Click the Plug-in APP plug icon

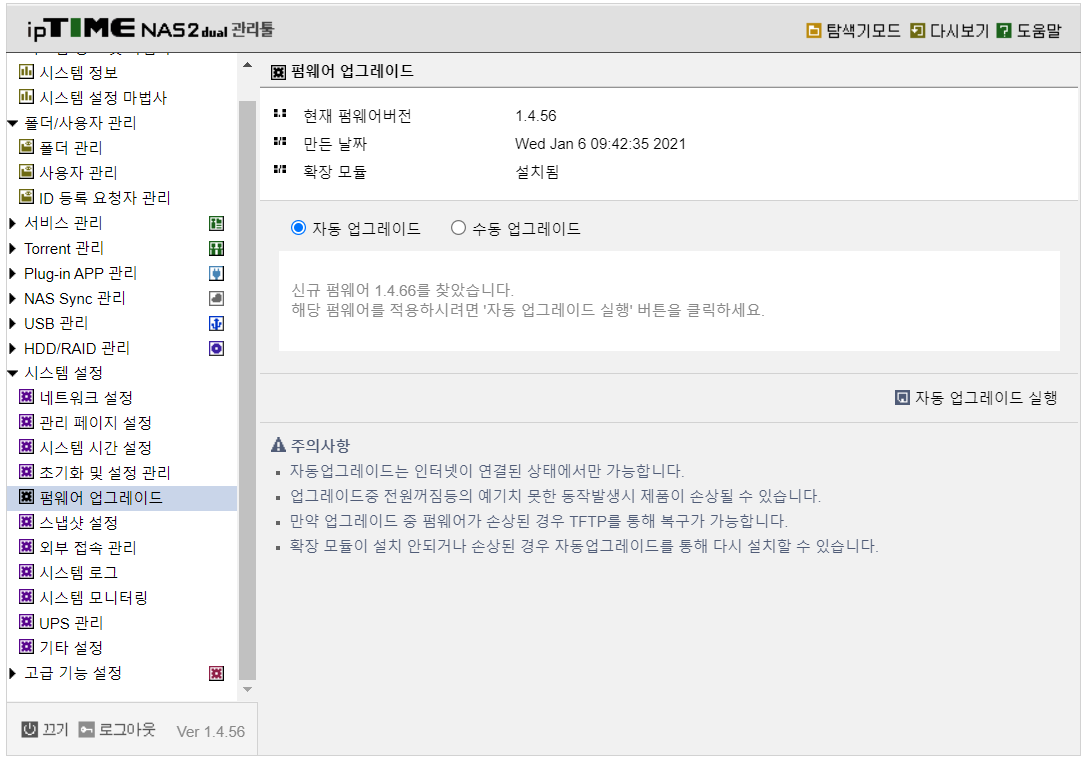pyautogui.click(x=217, y=273)
